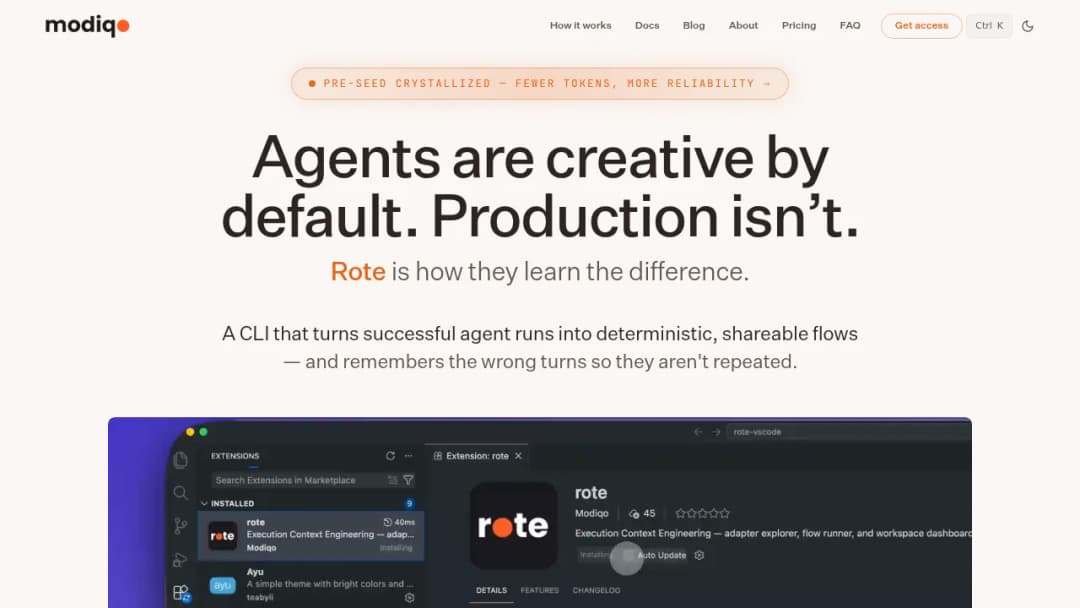
Task: Open the Extensions panel more actions menu
Action: (408, 456)
